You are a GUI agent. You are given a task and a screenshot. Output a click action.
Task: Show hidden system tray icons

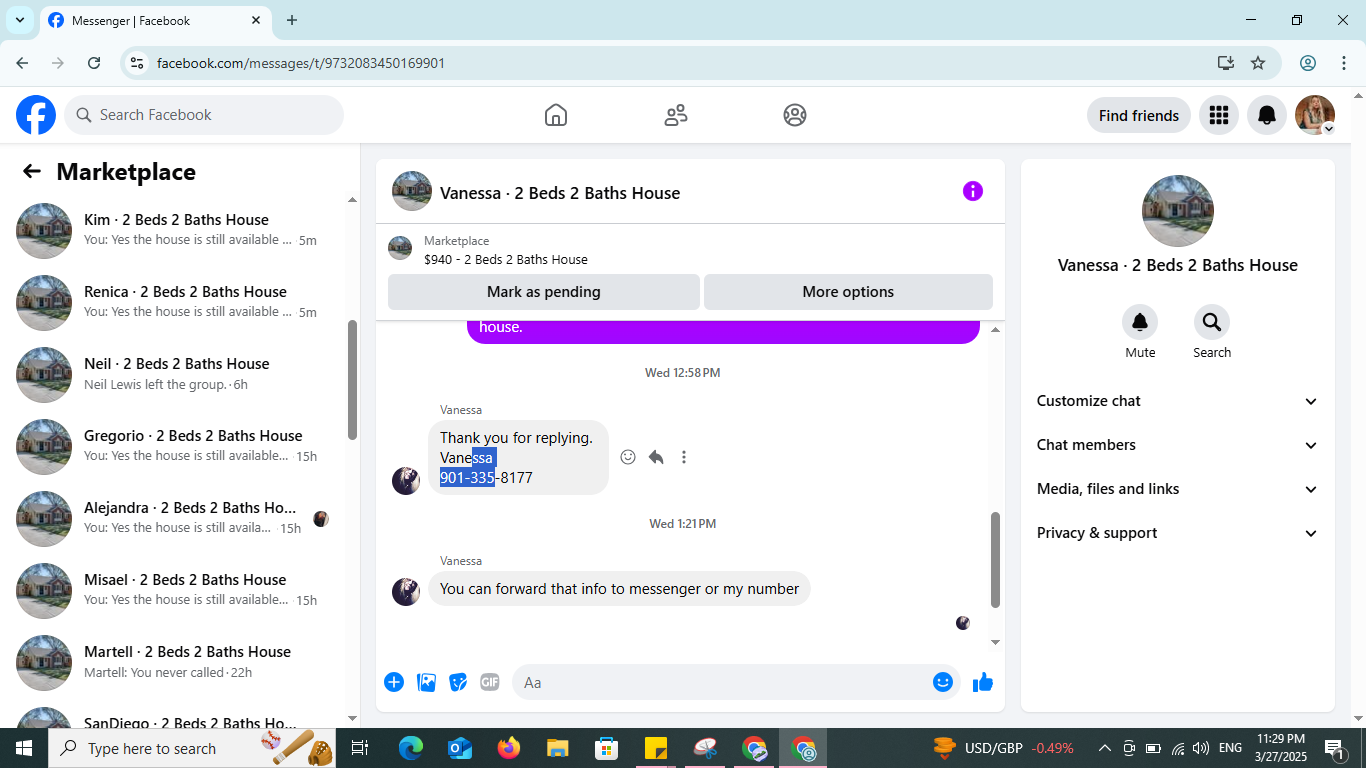[x=1105, y=748]
